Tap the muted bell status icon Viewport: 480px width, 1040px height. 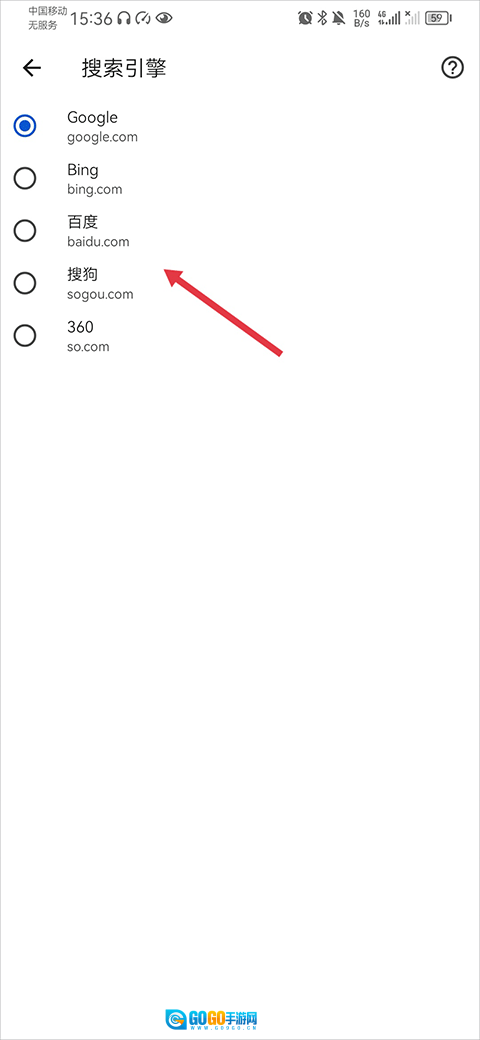[339, 19]
